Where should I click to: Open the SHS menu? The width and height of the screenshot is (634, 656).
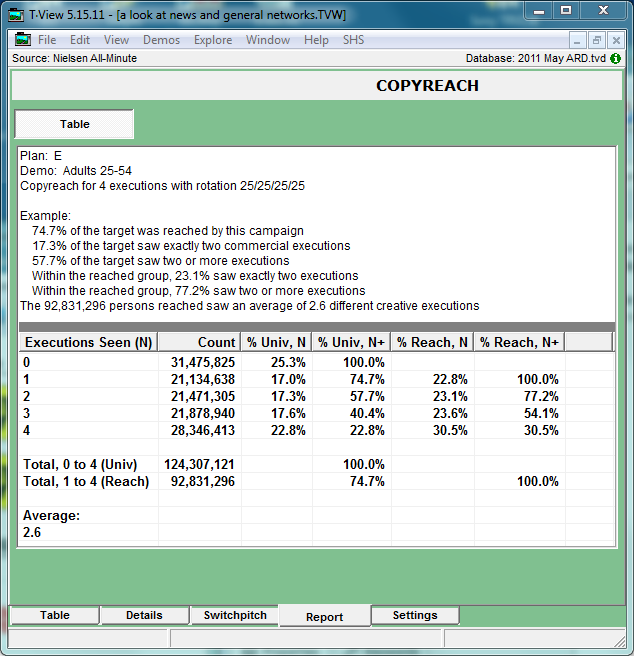tap(354, 40)
